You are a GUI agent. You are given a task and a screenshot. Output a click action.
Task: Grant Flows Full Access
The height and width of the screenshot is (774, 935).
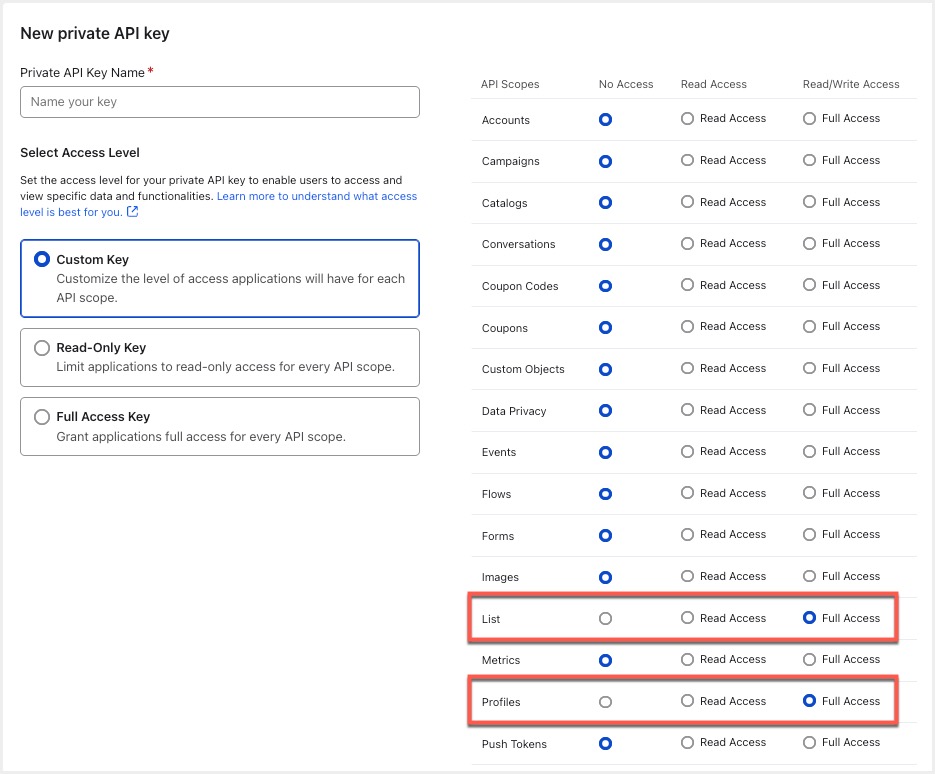pyautogui.click(x=809, y=493)
